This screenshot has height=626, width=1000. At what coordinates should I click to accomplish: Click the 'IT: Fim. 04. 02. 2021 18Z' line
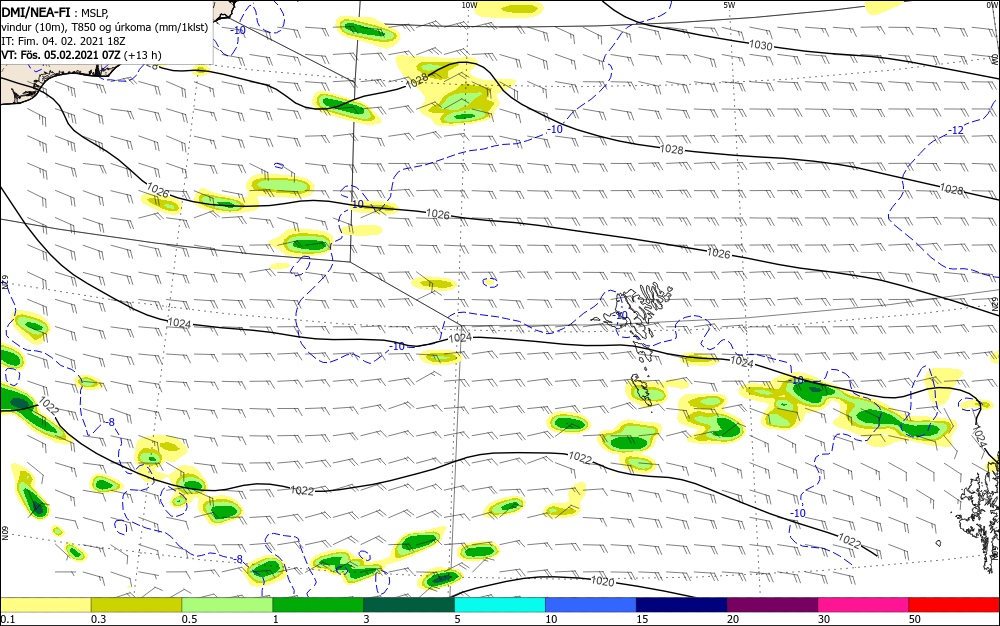[x=63, y=41]
